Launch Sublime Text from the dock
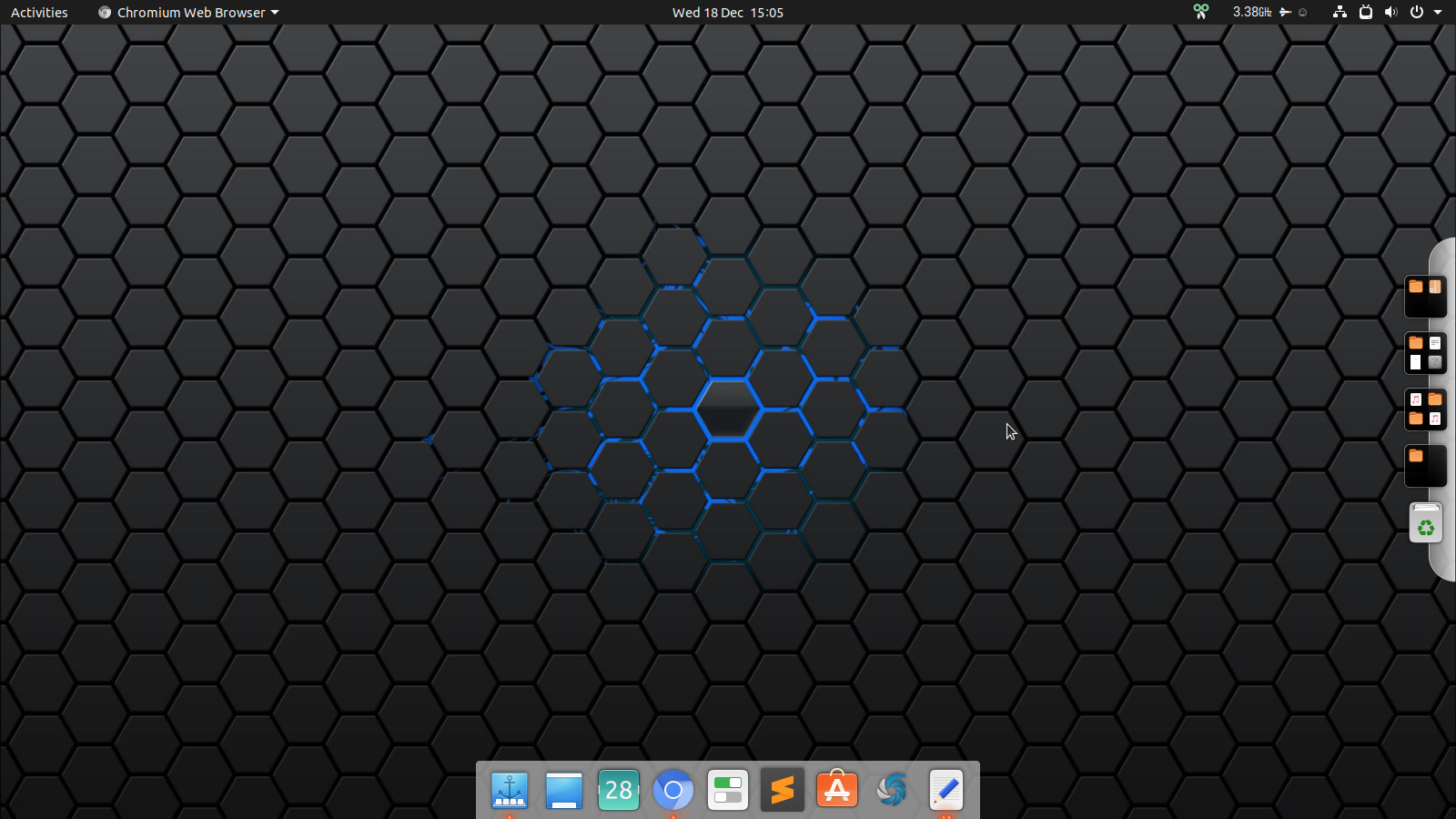The width and height of the screenshot is (1456, 819). pyautogui.click(x=783, y=790)
